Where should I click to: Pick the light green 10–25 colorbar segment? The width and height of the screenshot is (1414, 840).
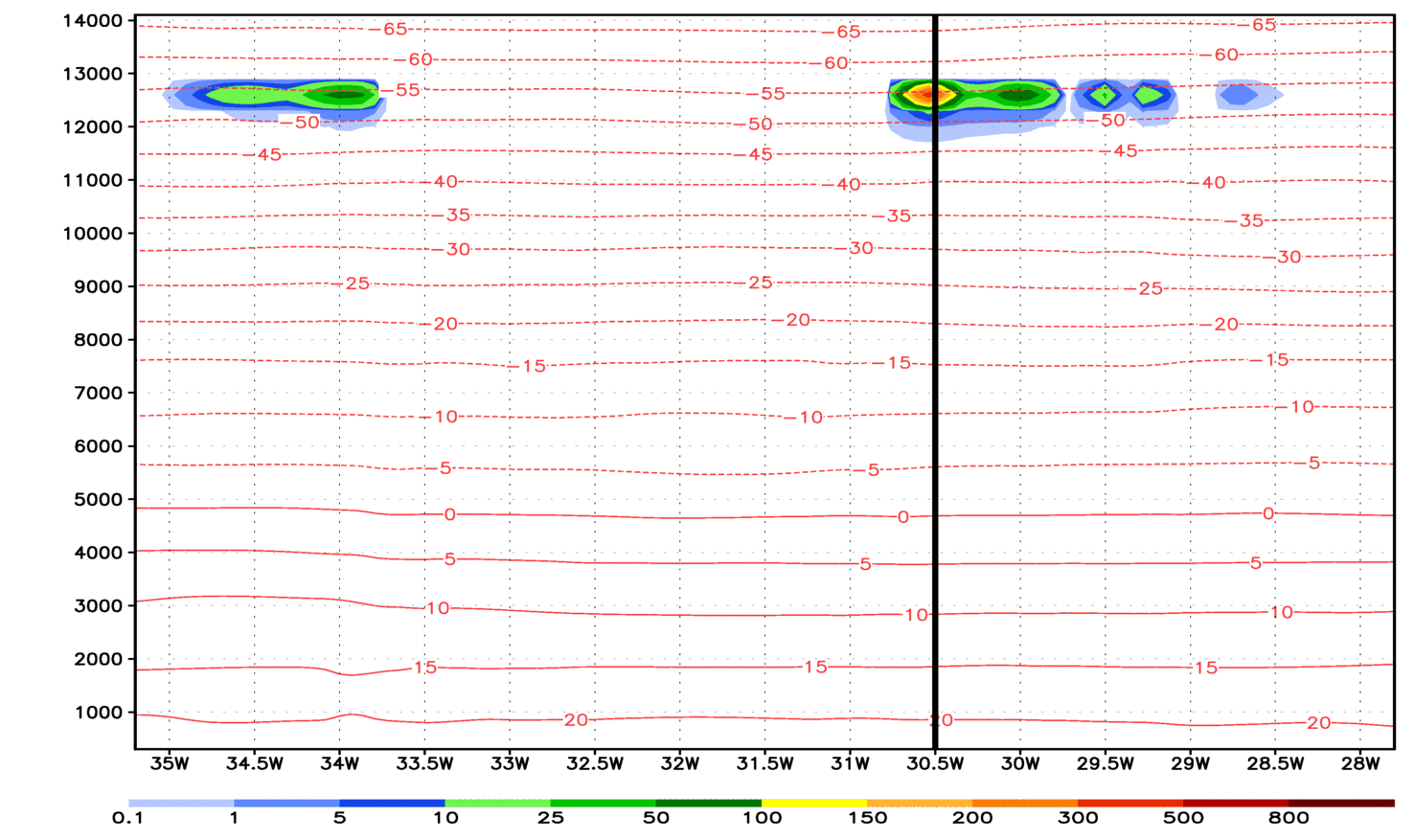497,803
